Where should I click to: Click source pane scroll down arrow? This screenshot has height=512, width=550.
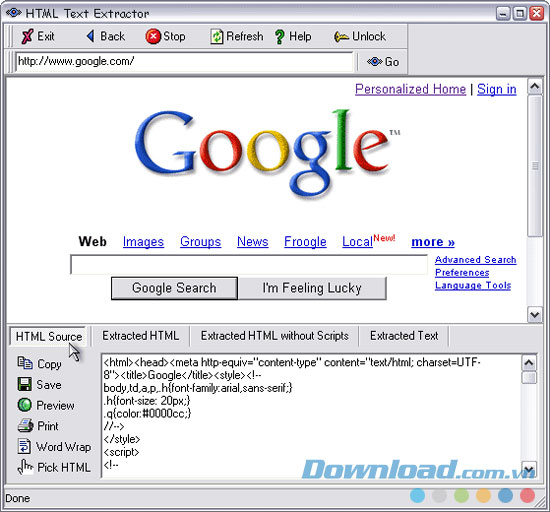529,469
